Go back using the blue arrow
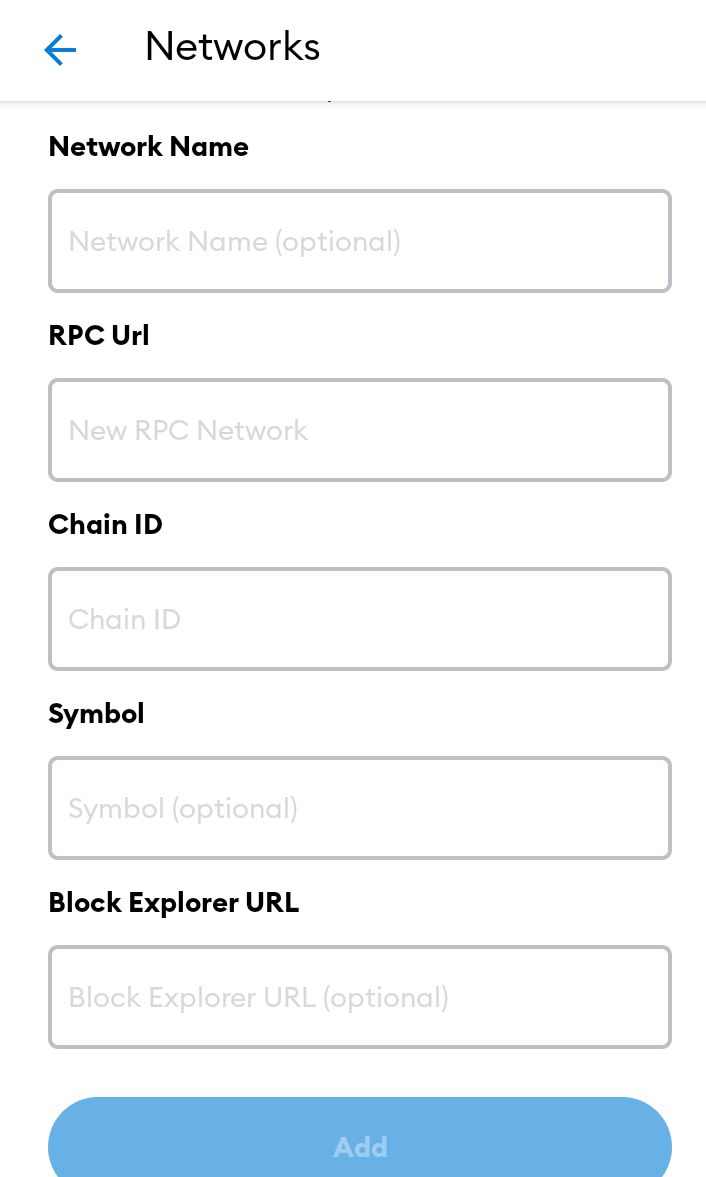Image resolution: width=706 pixels, height=1177 pixels. [60, 50]
